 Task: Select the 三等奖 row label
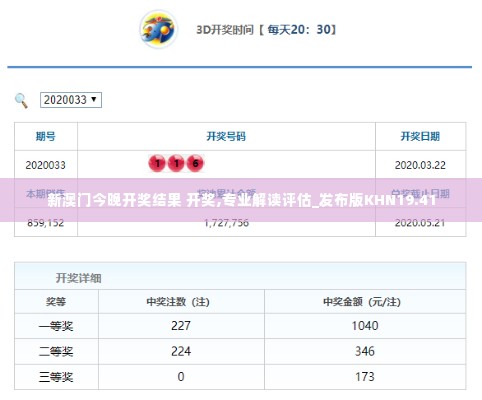coord(56,377)
